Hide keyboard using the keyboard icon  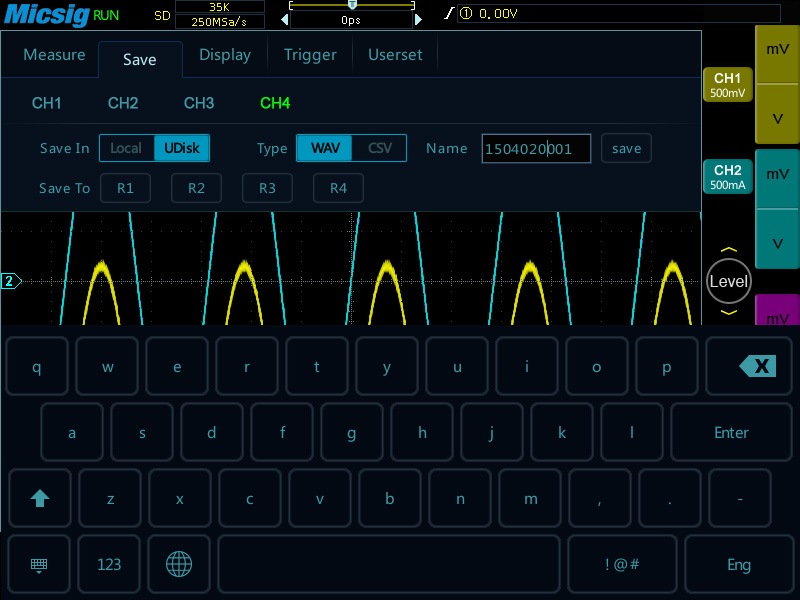pyautogui.click(x=39, y=564)
